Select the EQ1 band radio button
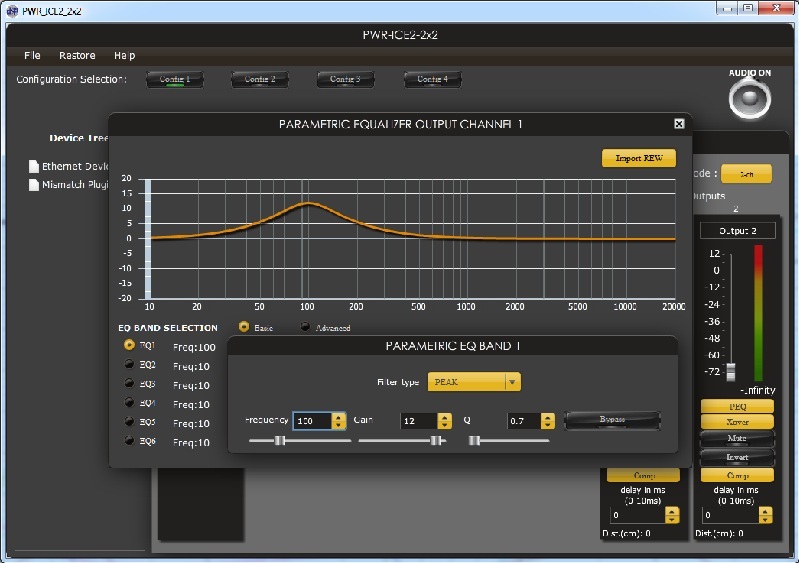This screenshot has width=799, height=563. click(x=129, y=345)
